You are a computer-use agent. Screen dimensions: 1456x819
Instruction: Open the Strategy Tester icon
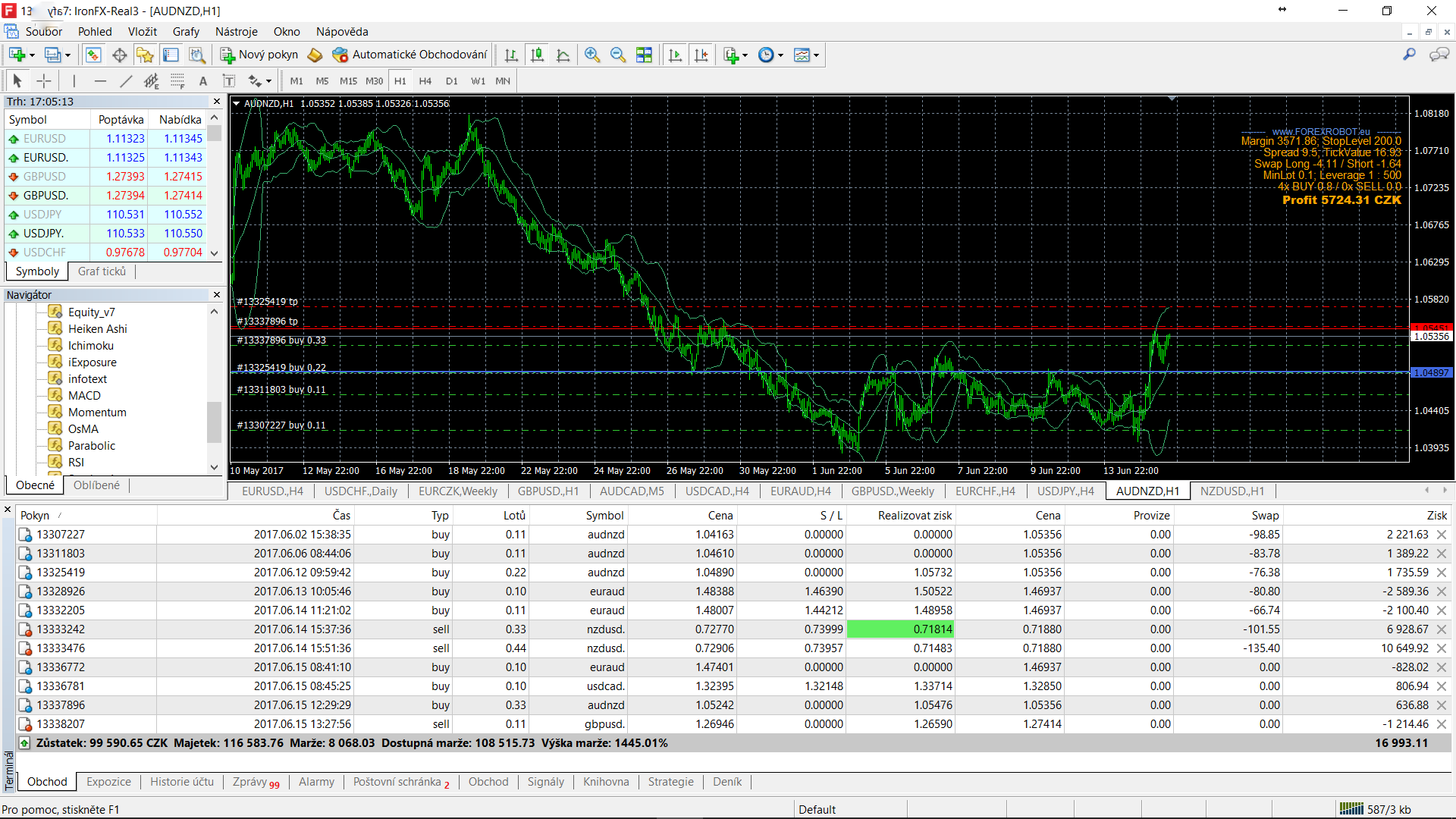click(197, 55)
